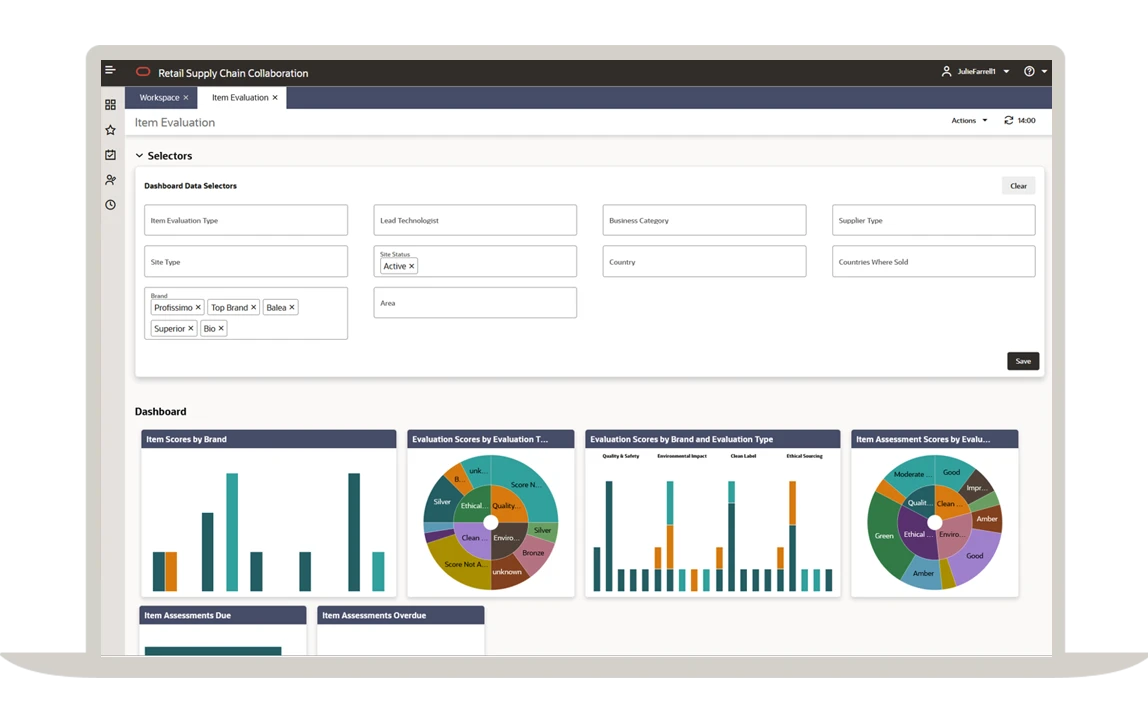Select the Favorites star sidebar icon

click(110, 129)
